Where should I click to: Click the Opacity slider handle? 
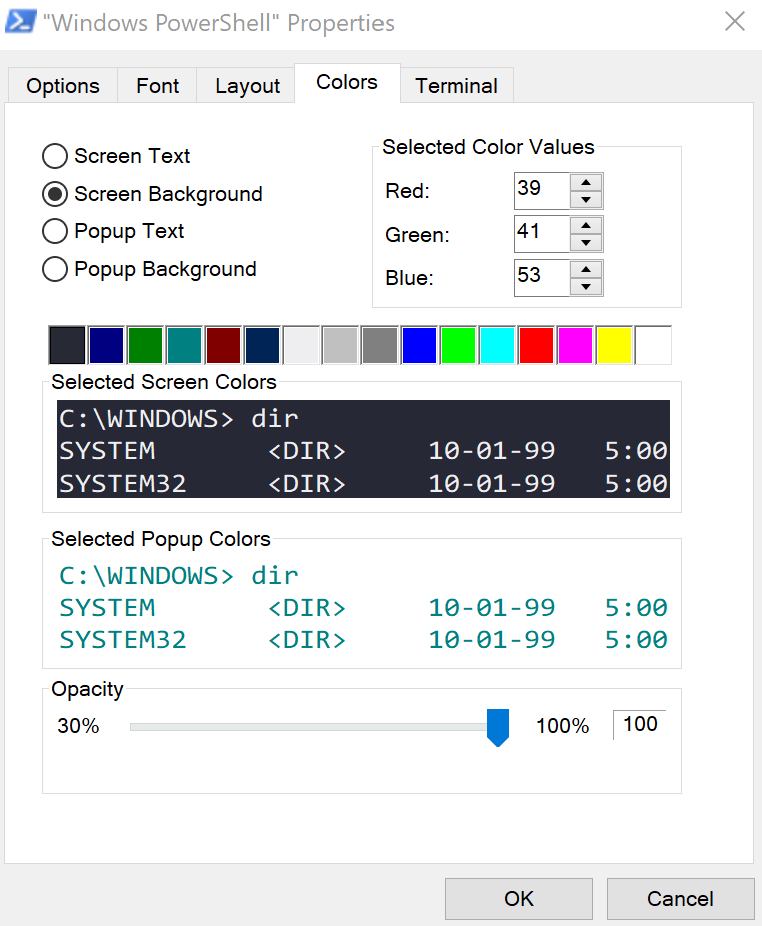point(497,727)
